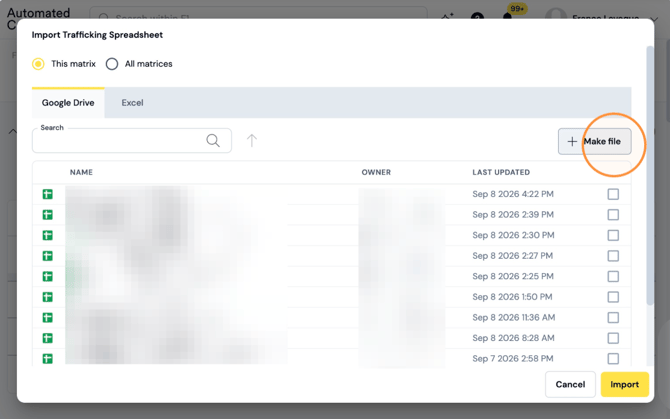Click sheet icon for Sep 7 2:58 PM row

[47, 359]
